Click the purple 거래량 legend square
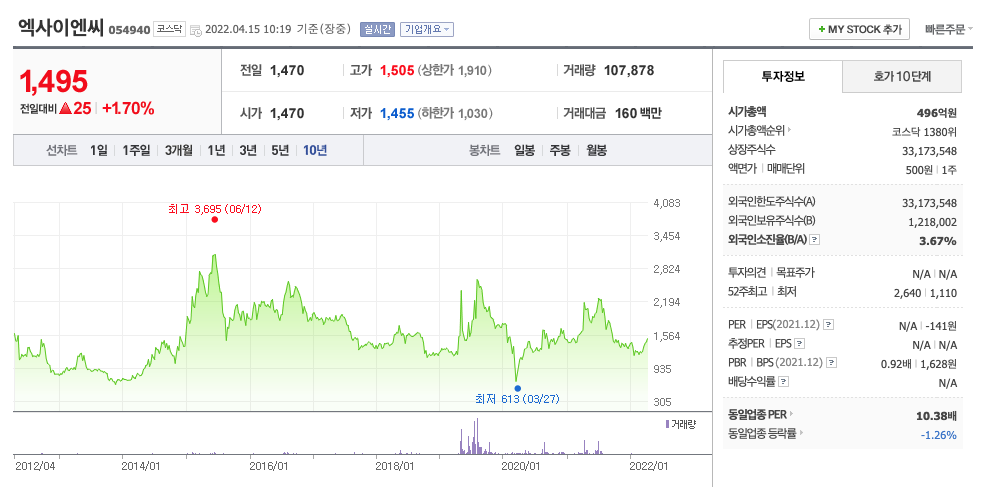 667,424
